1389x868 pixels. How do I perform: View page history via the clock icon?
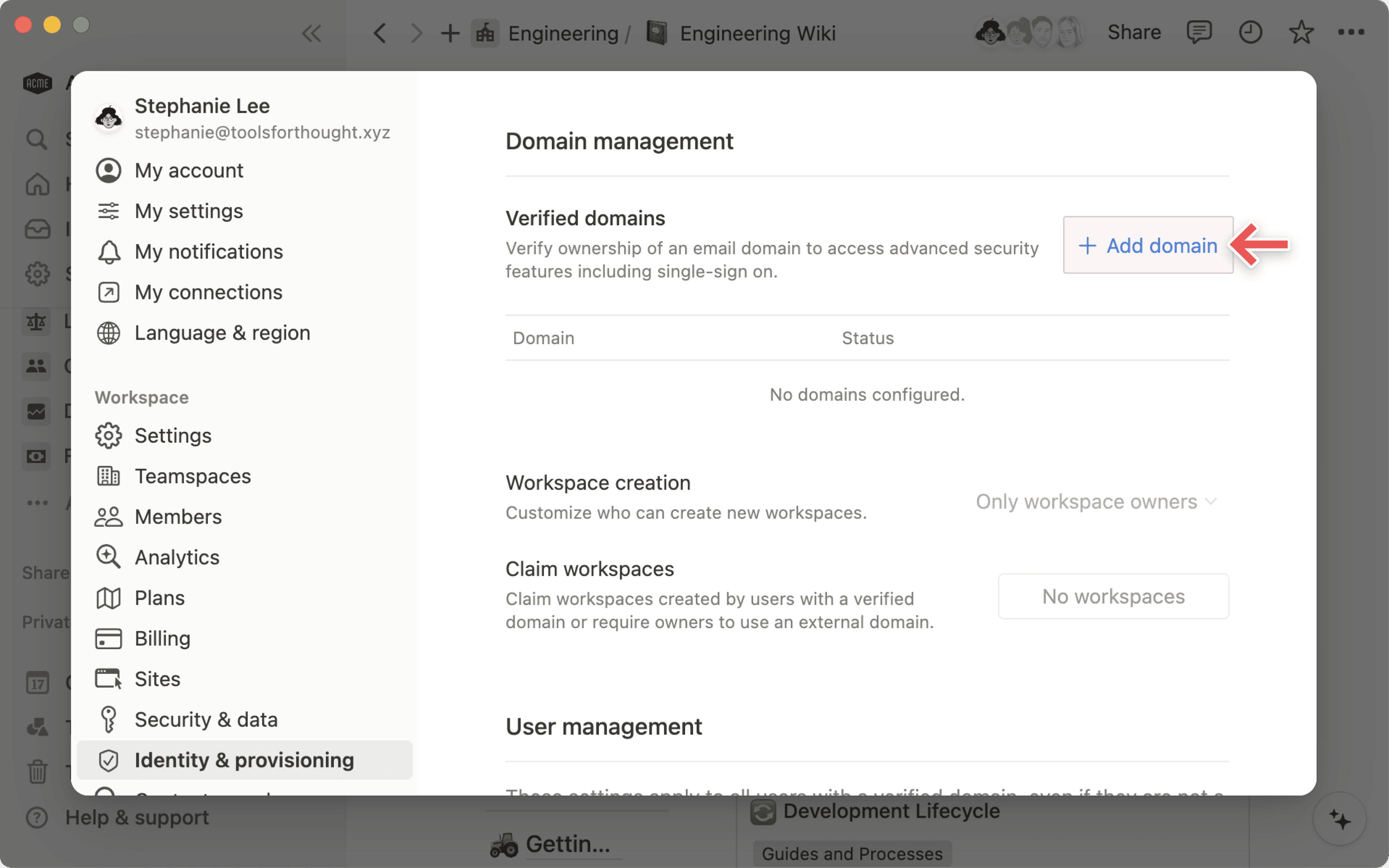tap(1251, 33)
